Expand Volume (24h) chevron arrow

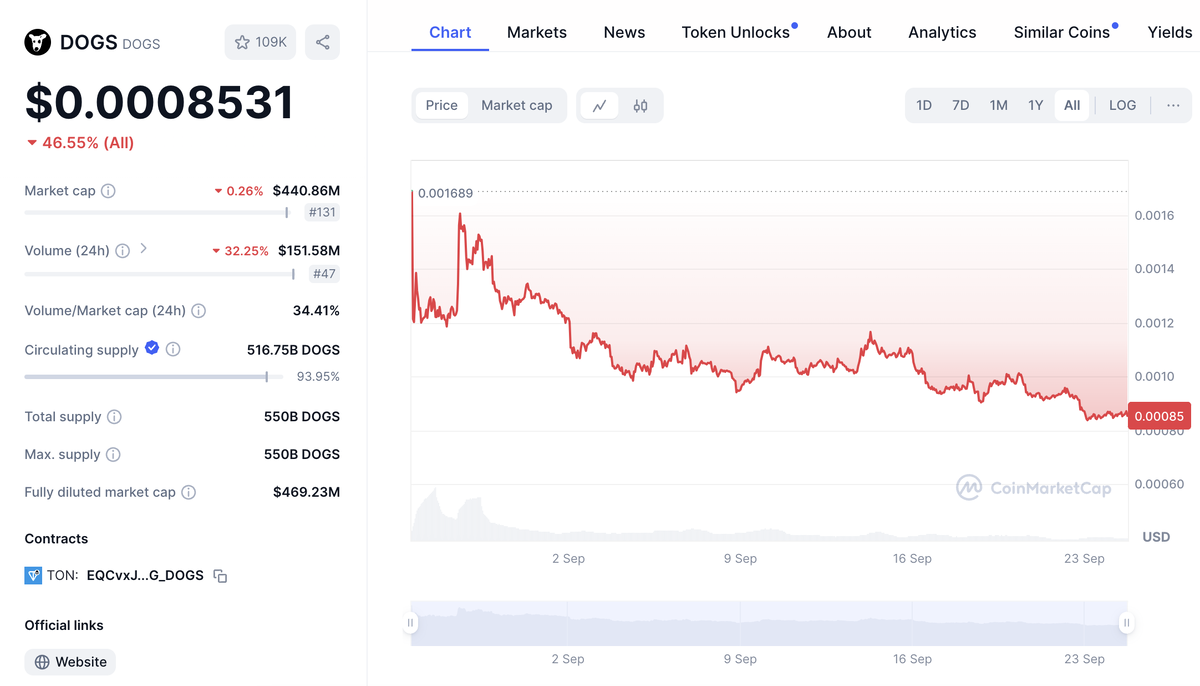[x=144, y=249]
